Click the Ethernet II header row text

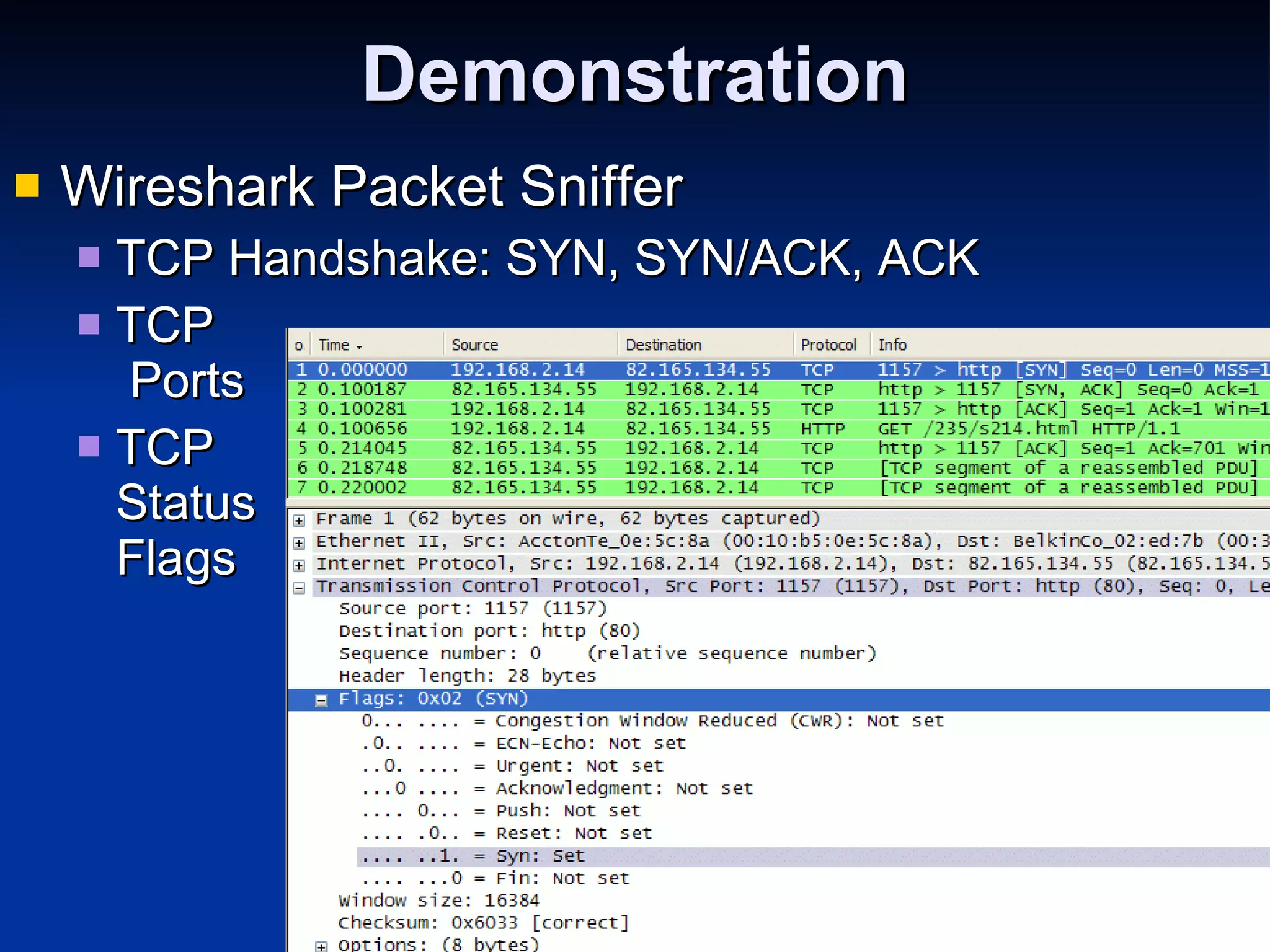792,542
